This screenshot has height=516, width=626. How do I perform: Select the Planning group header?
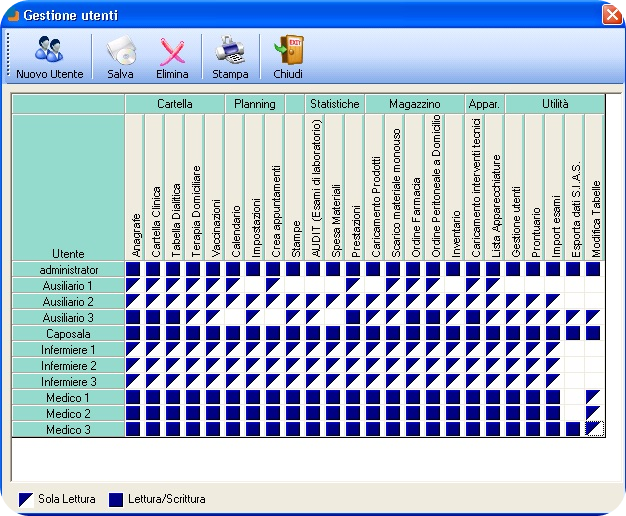click(x=255, y=104)
